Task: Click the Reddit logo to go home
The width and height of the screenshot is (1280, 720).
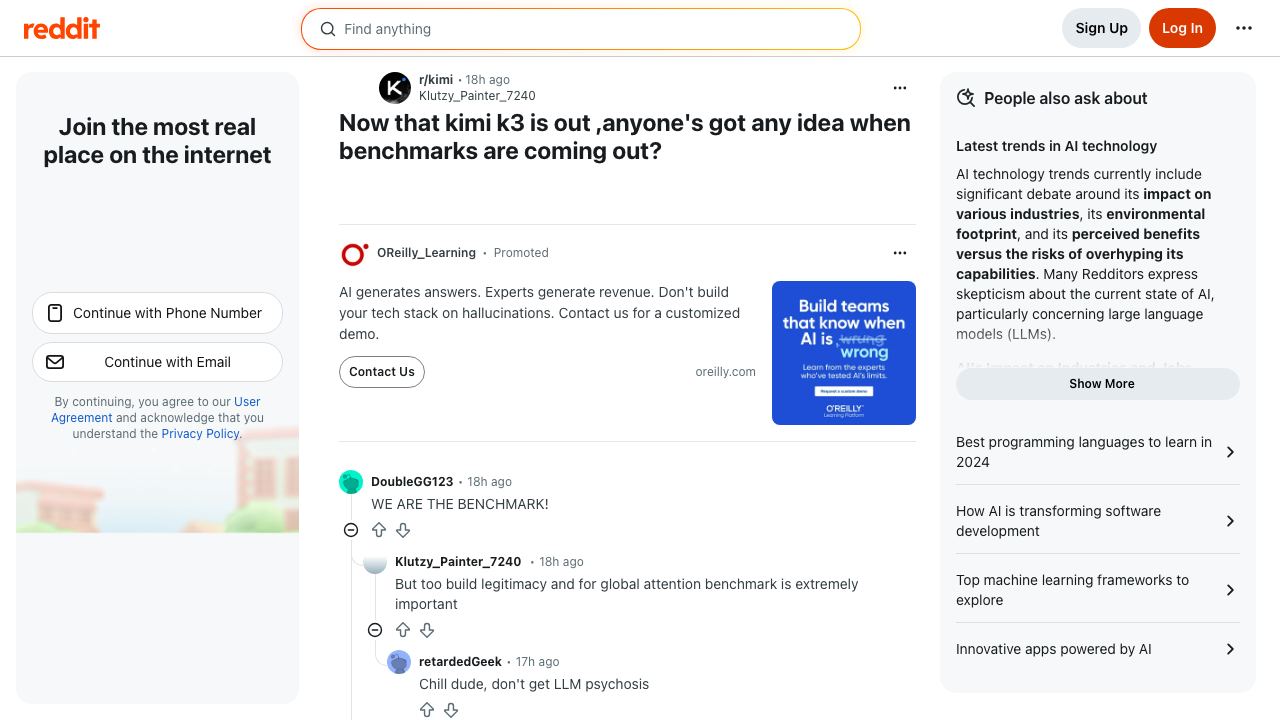Action: pos(62,28)
